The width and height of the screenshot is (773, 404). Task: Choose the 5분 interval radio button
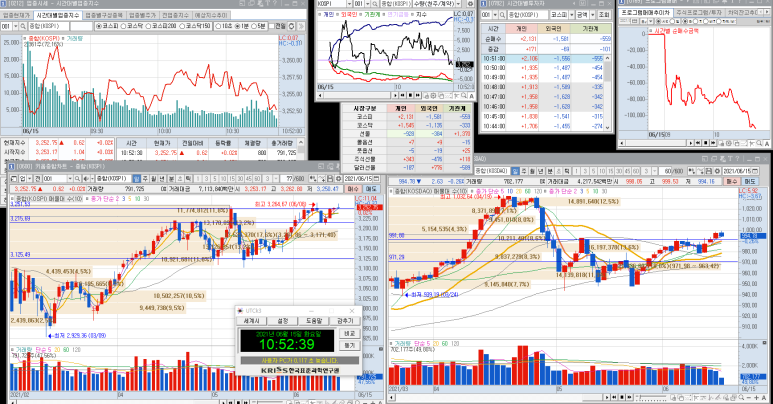(254, 26)
